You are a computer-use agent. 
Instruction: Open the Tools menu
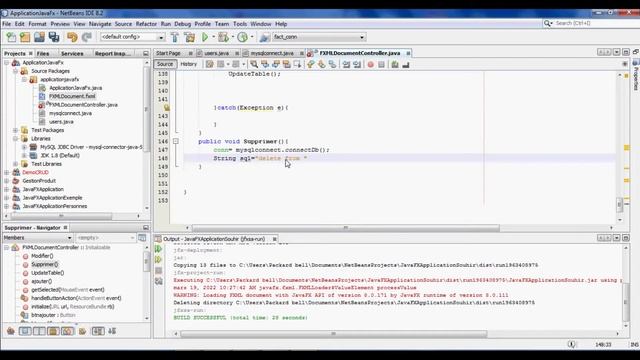pos(240,24)
